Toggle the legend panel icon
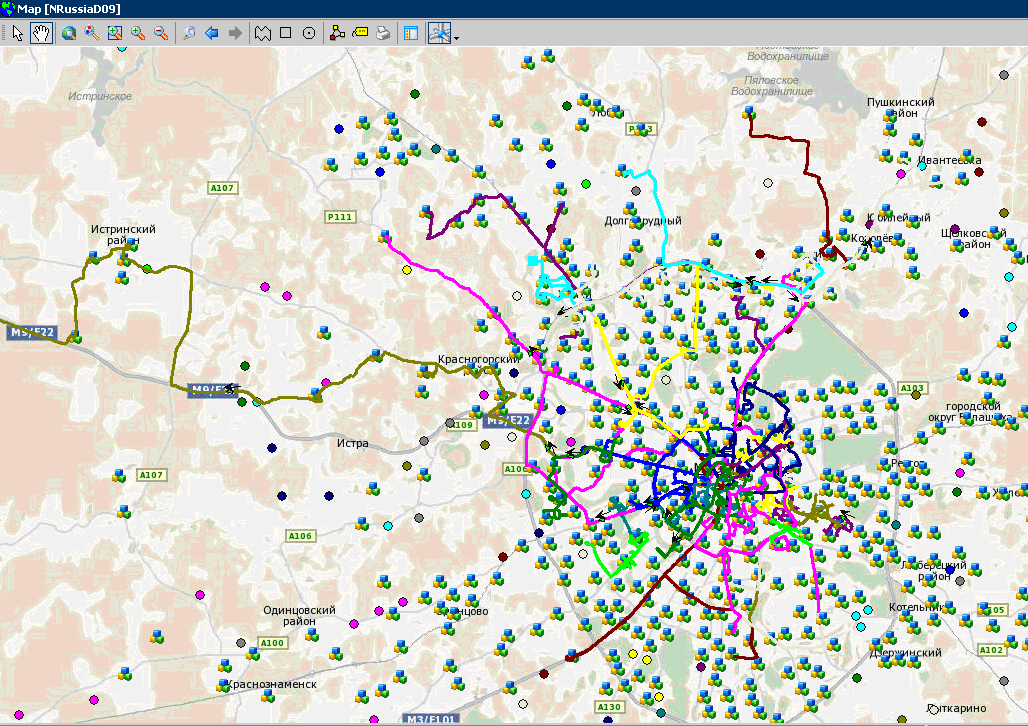The image size is (1028, 726). (411, 33)
